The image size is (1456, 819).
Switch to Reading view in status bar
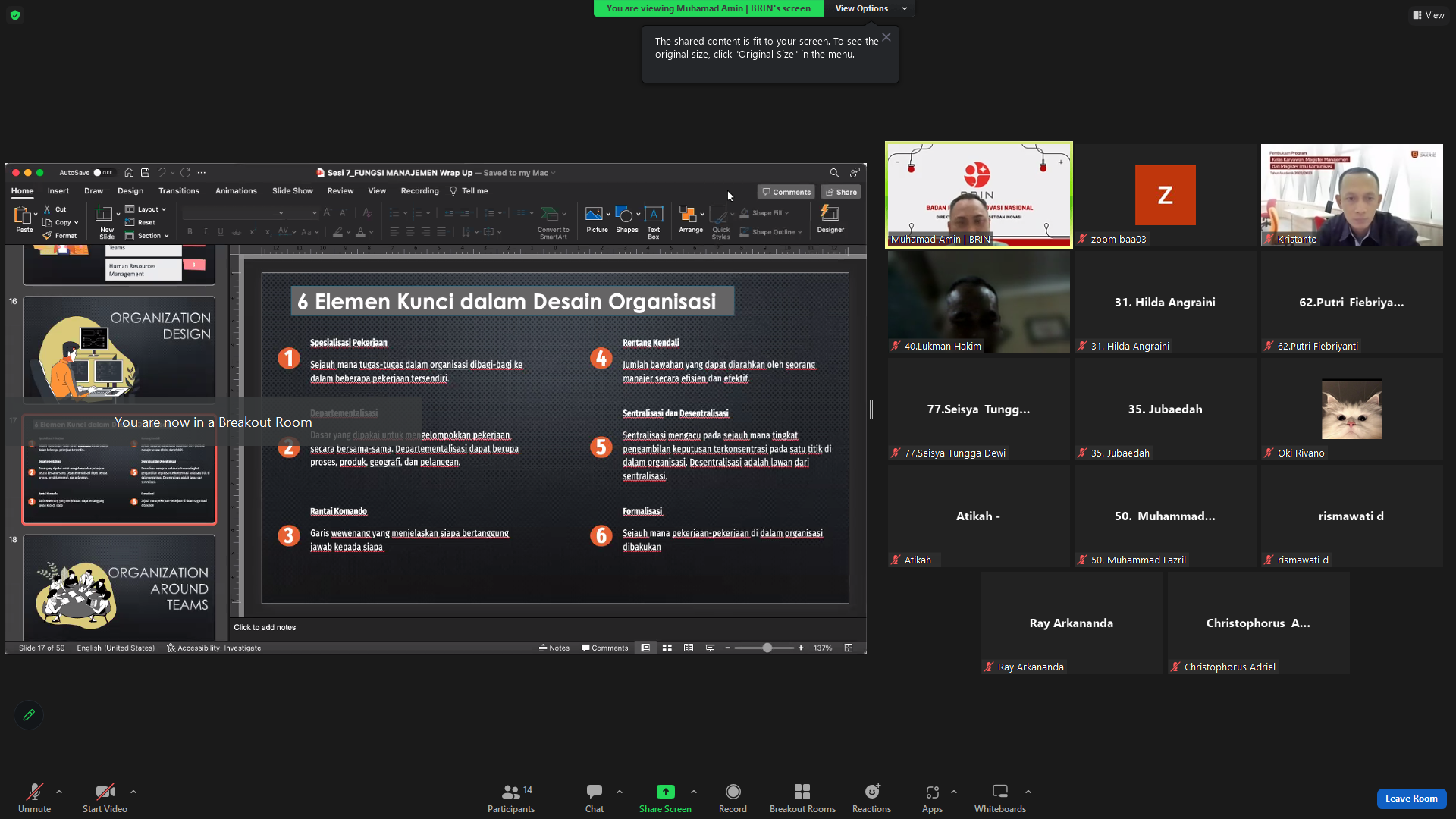(x=689, y=648)
